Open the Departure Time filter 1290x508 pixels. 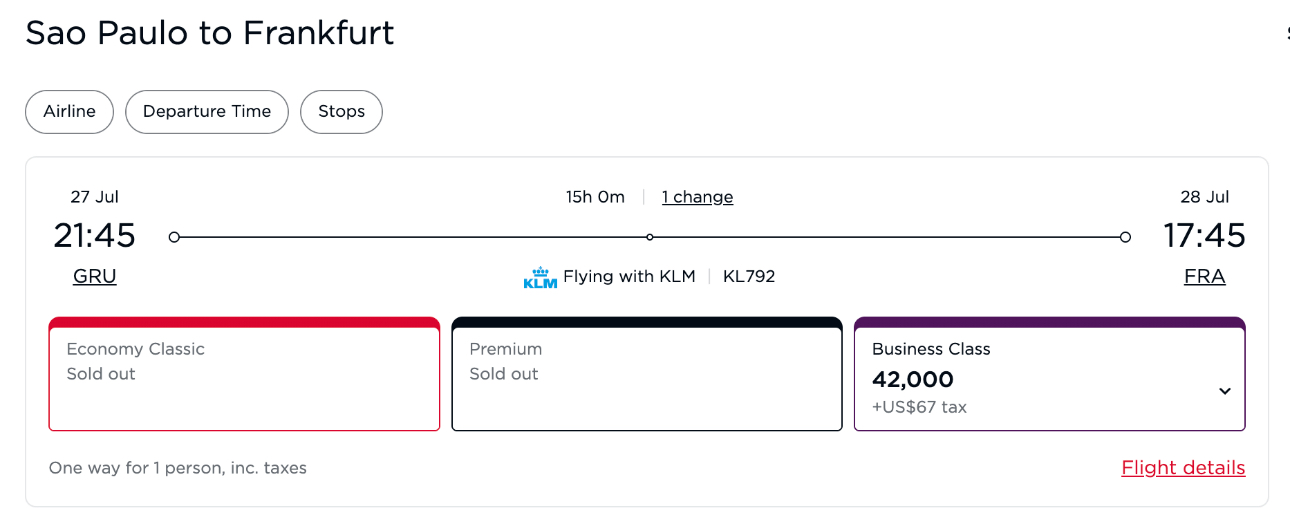[x=207, y=112]
